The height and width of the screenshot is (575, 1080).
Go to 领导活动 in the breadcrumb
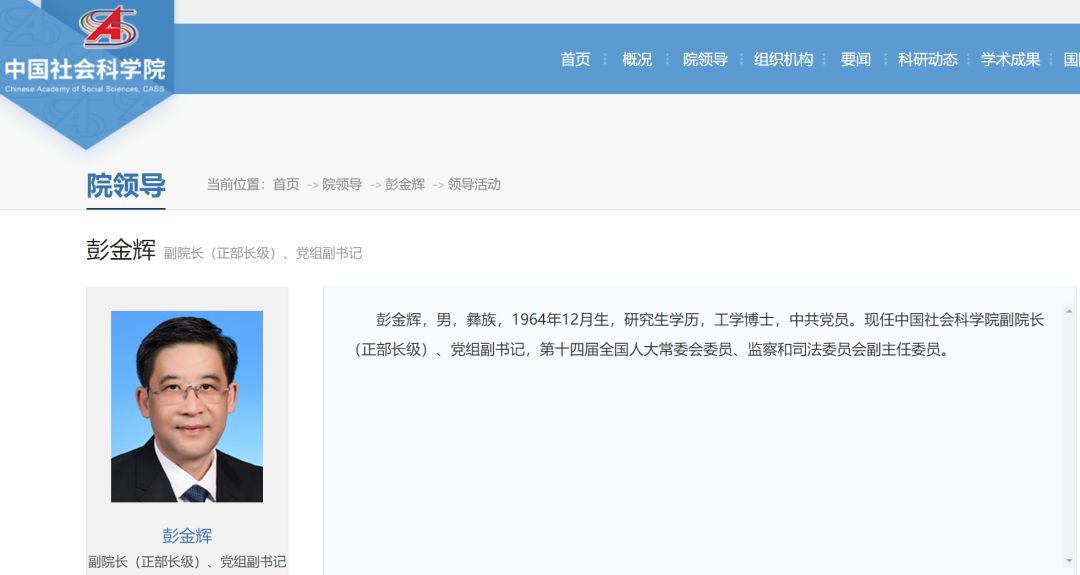[474, 185]
